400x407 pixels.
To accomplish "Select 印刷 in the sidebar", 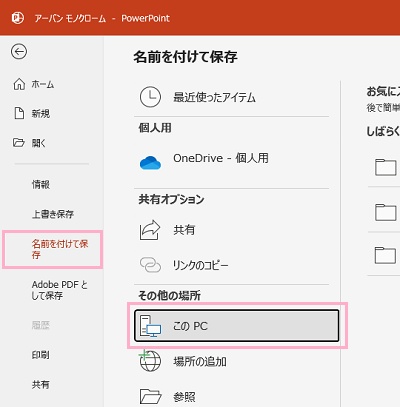I will pos(41,355).
